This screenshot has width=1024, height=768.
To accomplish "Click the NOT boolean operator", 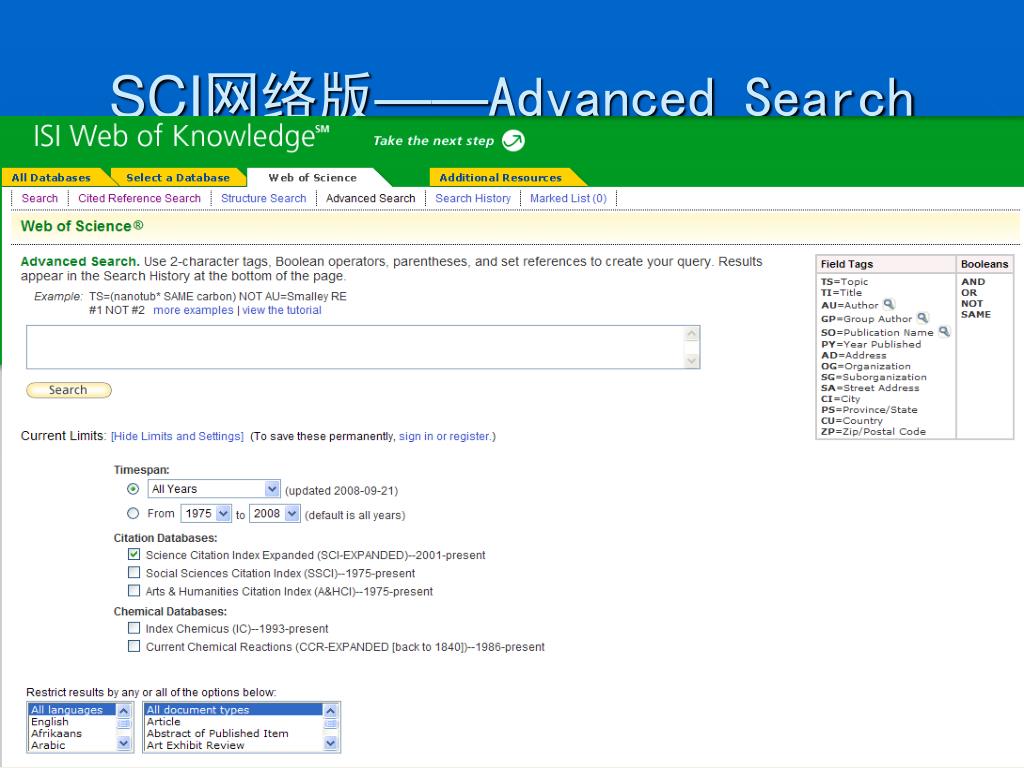I will [x=972, y=304].
